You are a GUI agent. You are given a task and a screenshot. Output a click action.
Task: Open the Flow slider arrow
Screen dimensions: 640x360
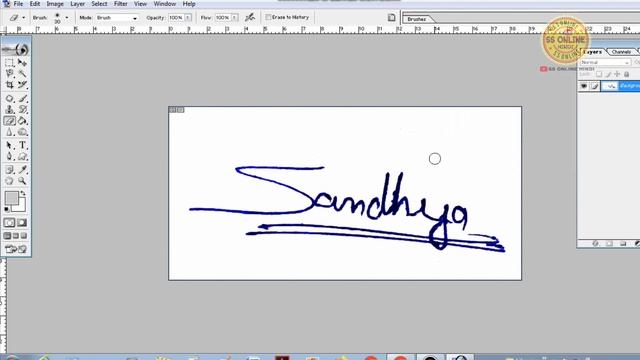coord(235,18)
